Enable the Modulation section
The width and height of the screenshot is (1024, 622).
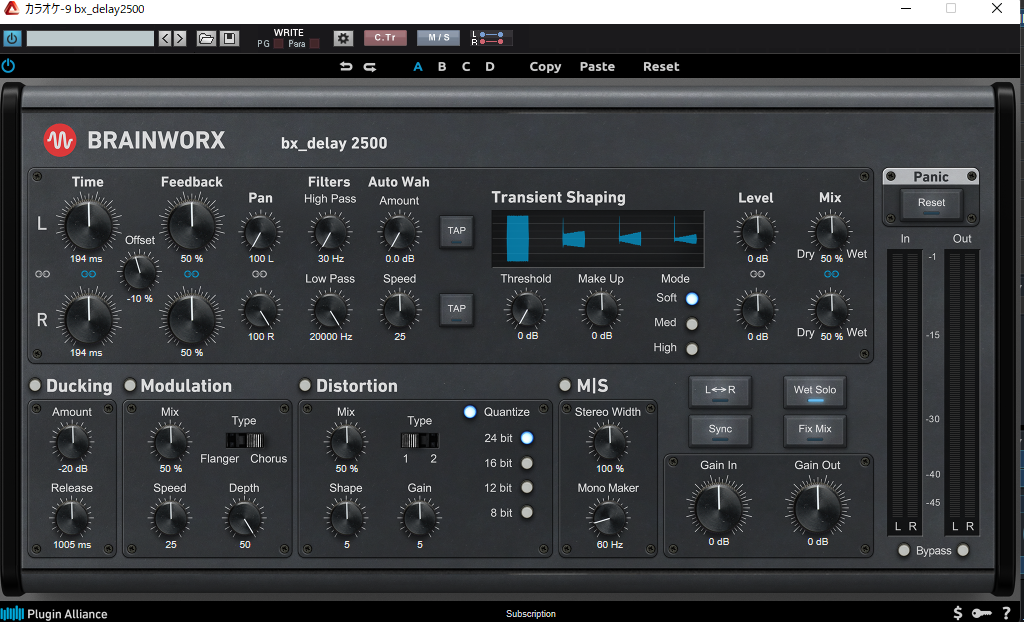coord(130,385)
